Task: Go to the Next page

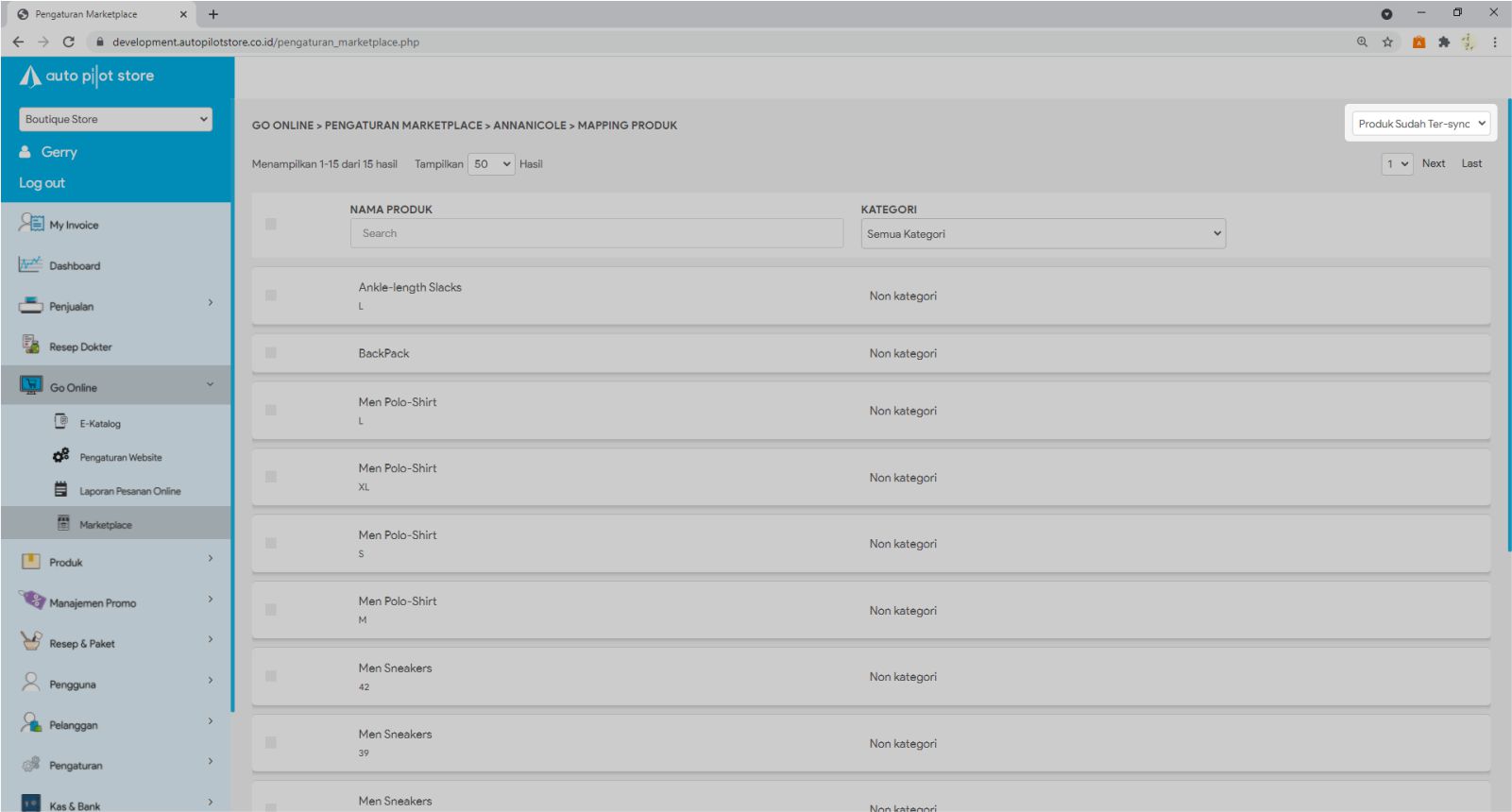Action: tap(1433, 163)
